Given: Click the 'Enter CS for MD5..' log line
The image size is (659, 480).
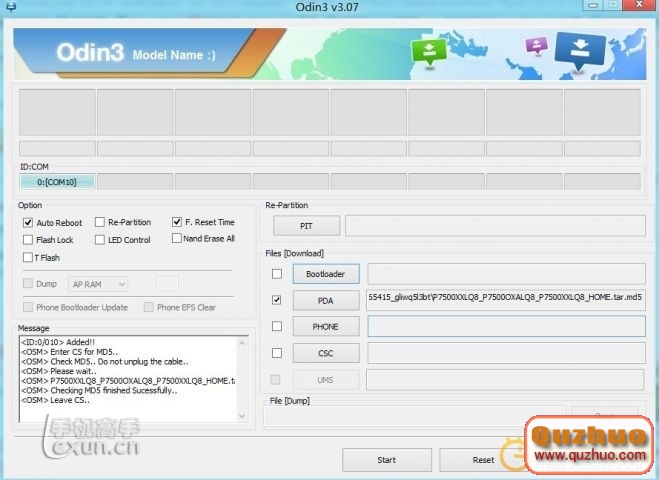Looking at the screenshot, I should pyautogui.click(x=69, y=352).
